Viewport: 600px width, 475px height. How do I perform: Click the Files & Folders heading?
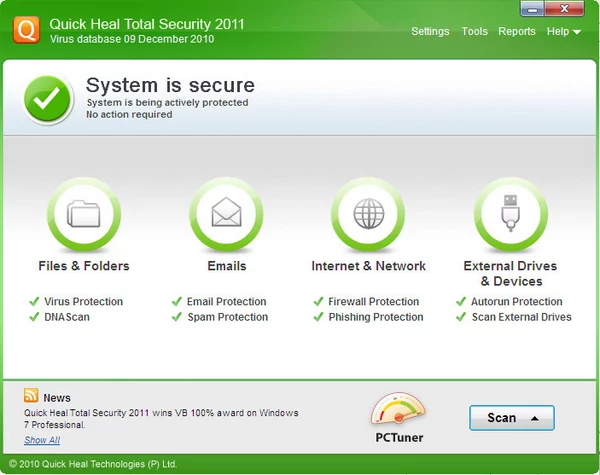(x=84, y=266)
